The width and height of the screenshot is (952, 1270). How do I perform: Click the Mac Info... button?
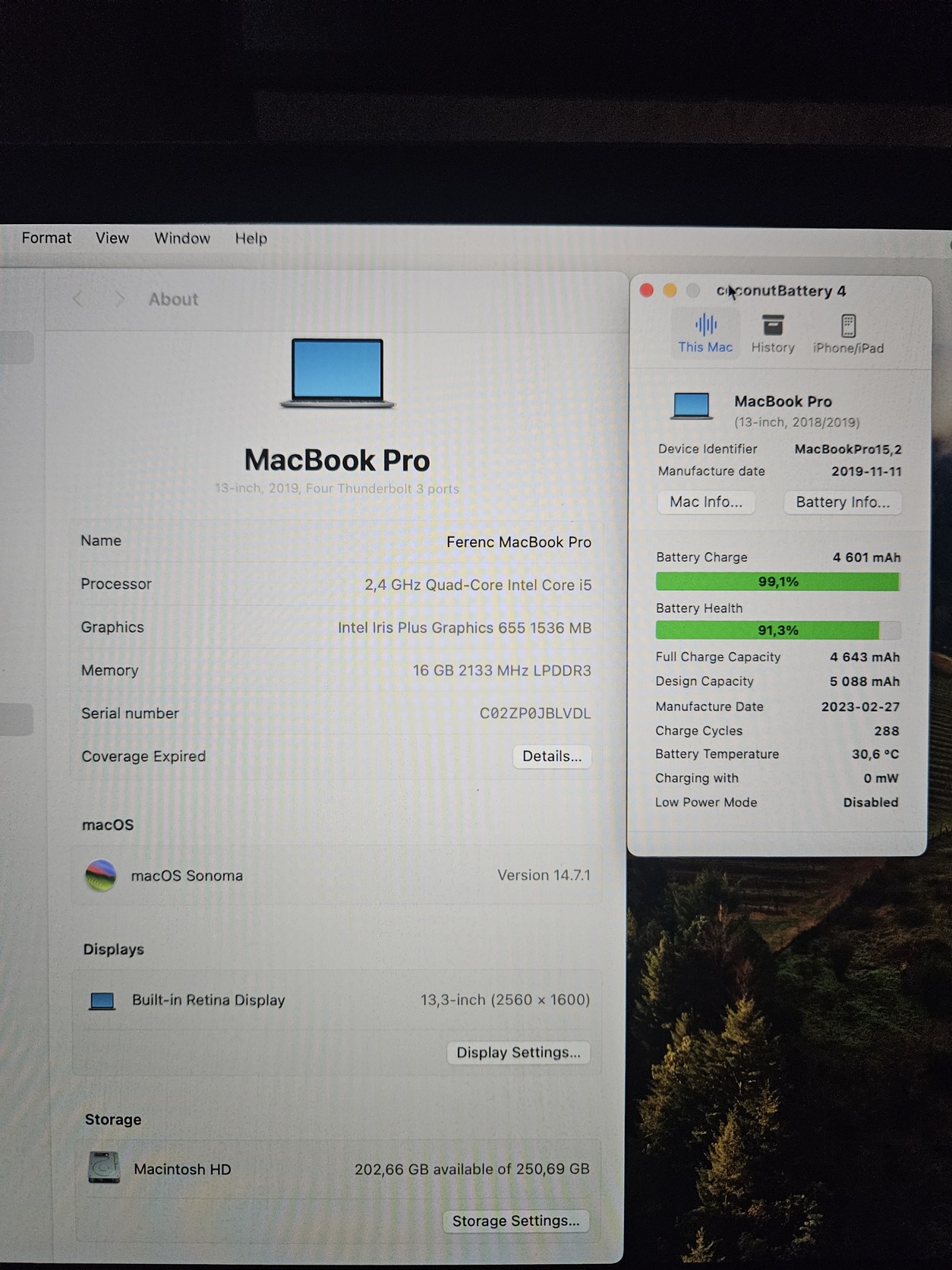(x=706, y=502)
